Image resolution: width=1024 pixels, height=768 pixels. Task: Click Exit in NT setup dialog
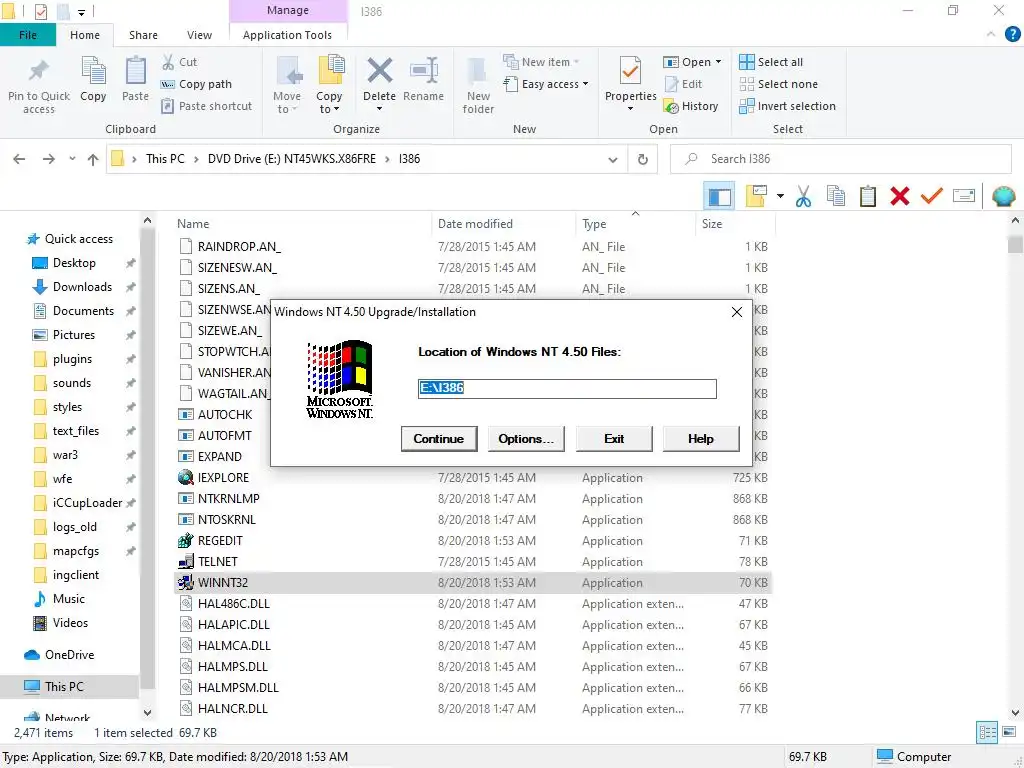click(614, 439)
